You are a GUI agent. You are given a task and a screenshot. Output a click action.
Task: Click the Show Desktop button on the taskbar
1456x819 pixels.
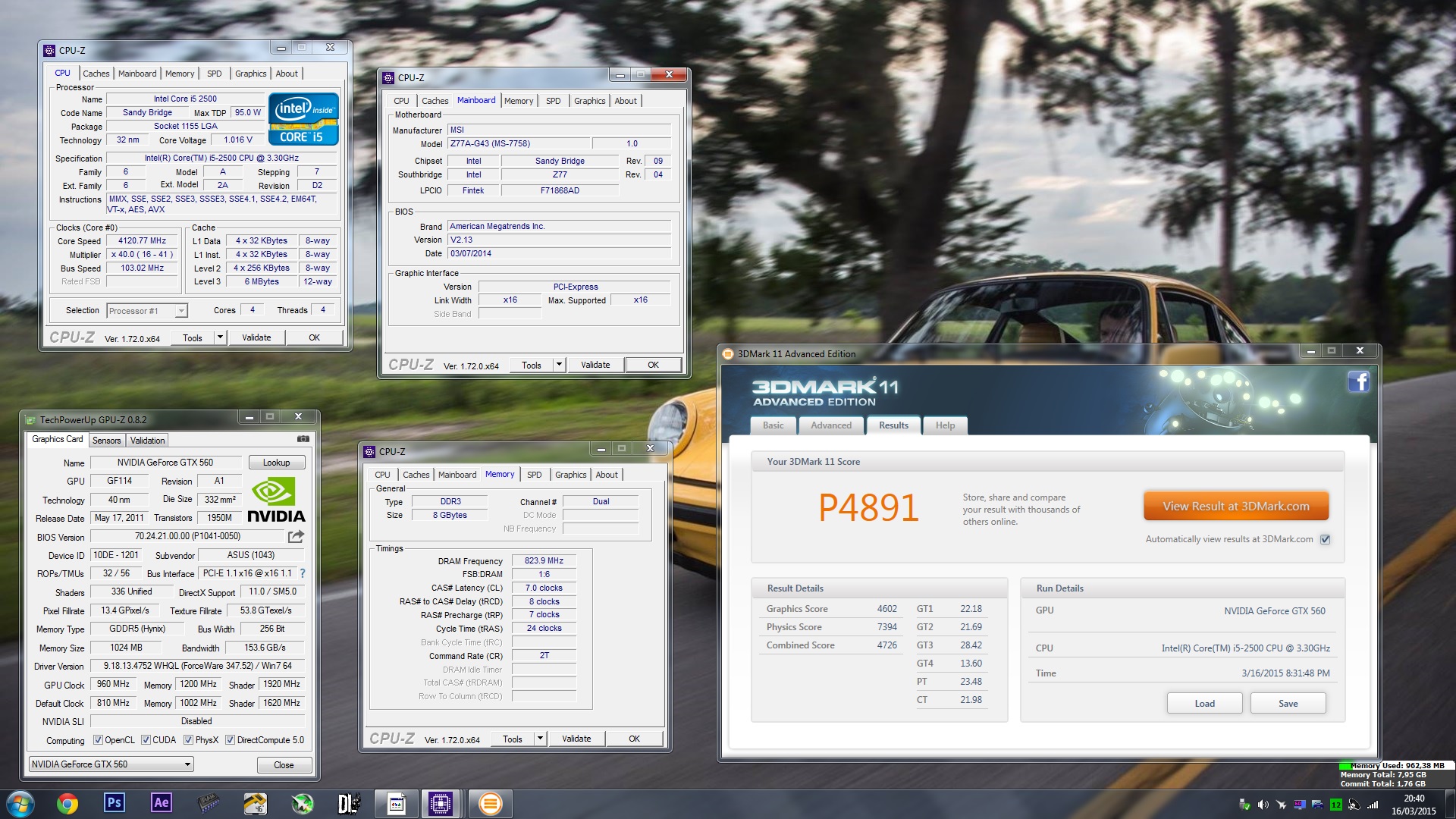[1449, 805]
